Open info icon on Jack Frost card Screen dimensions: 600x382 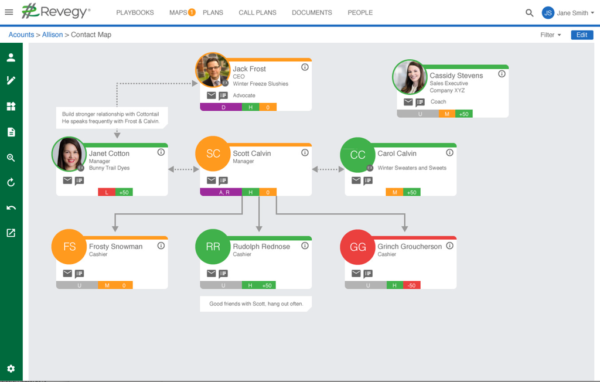click(305, 67)
